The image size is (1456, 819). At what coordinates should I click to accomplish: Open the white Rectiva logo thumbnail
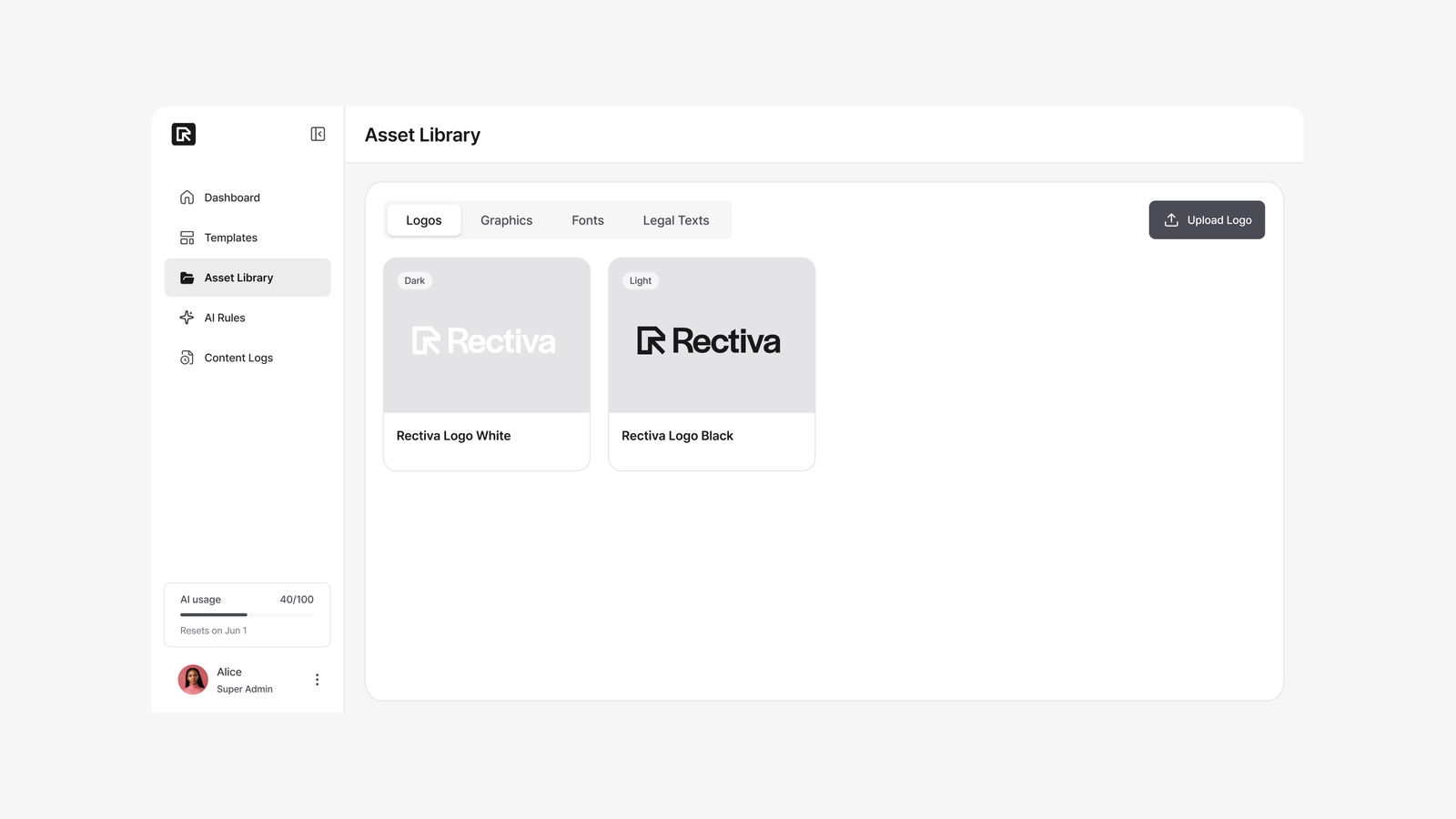click(x=487, y=336)
